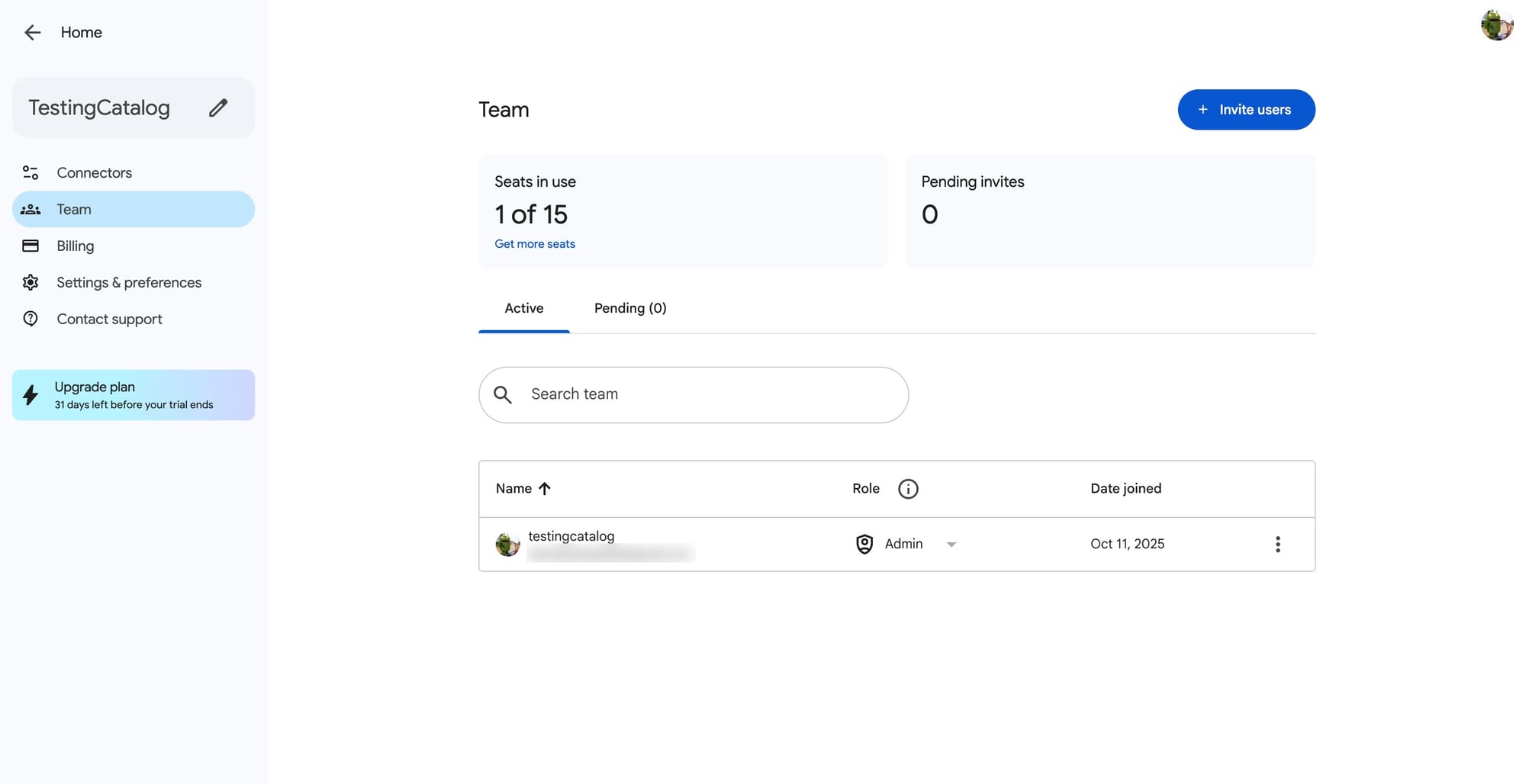Follow the Get more seats link
The height and width of the screenshot is (784, 1526).
(x=535, y=244)
